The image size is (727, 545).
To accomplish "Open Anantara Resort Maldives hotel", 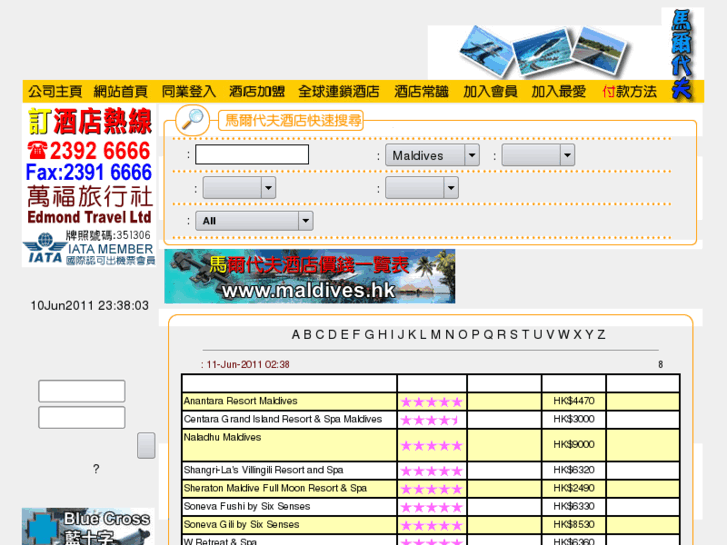I will pos(240,401).
